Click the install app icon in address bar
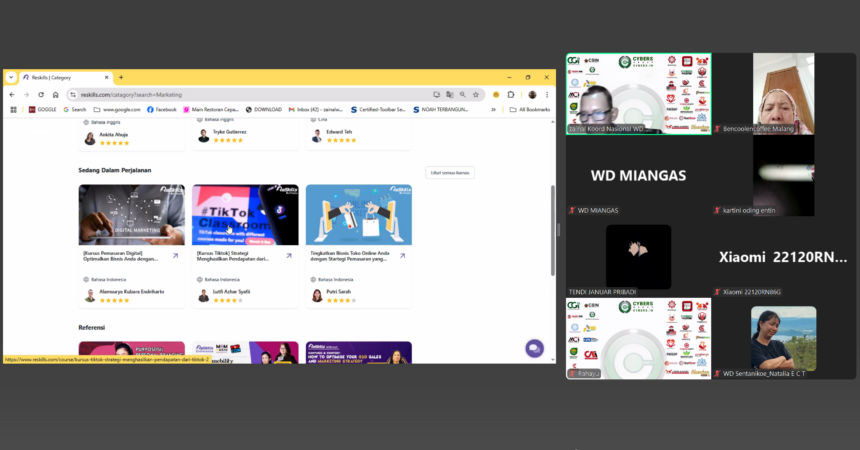The width and height of the screenshot is (860, 450). (x=437, y=94)
